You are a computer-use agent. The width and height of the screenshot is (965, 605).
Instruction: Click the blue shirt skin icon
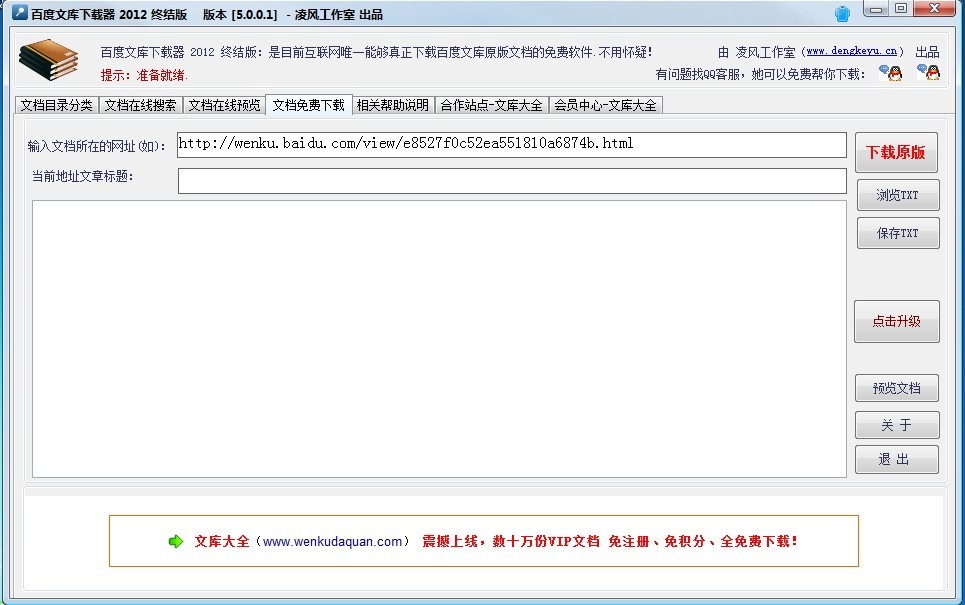[x=843, y=13]
